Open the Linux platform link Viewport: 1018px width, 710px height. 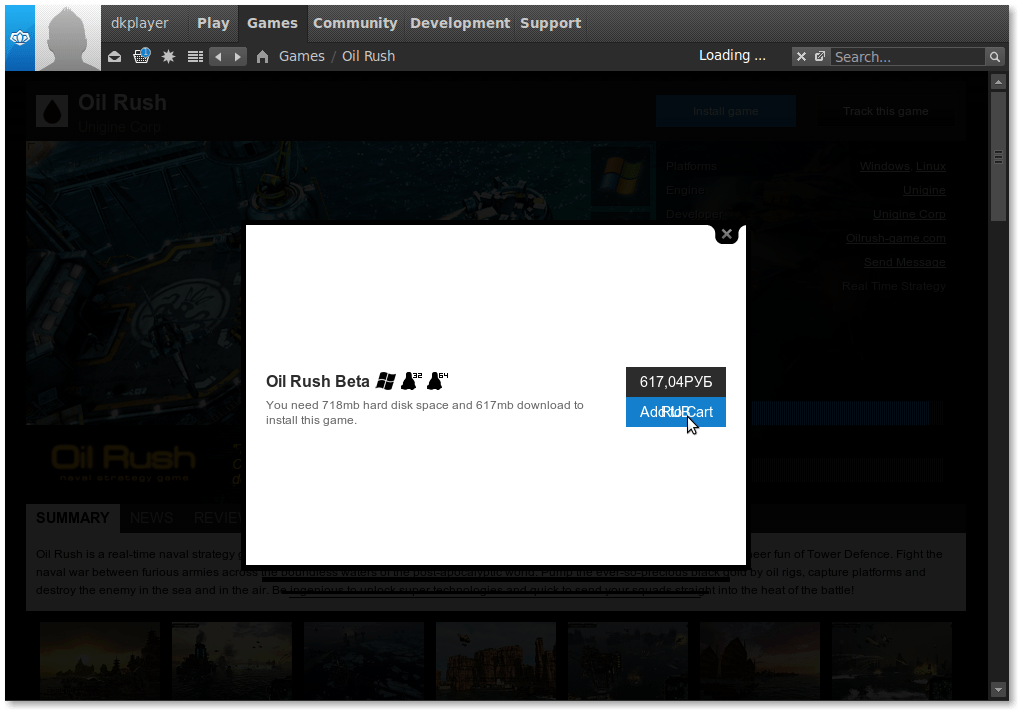coord(931,166)
